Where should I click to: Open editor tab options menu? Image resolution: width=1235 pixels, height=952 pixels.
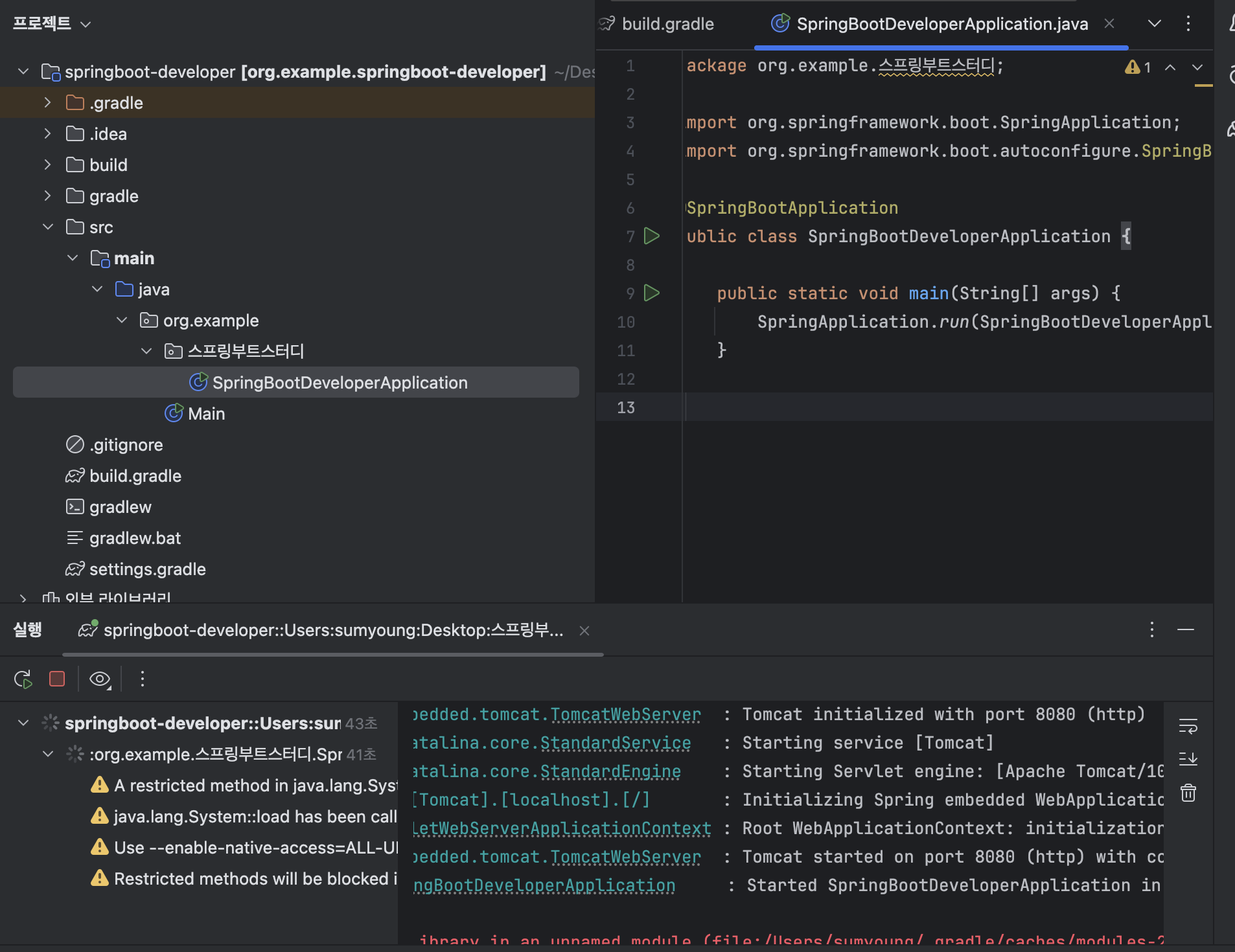point(1188,24)
